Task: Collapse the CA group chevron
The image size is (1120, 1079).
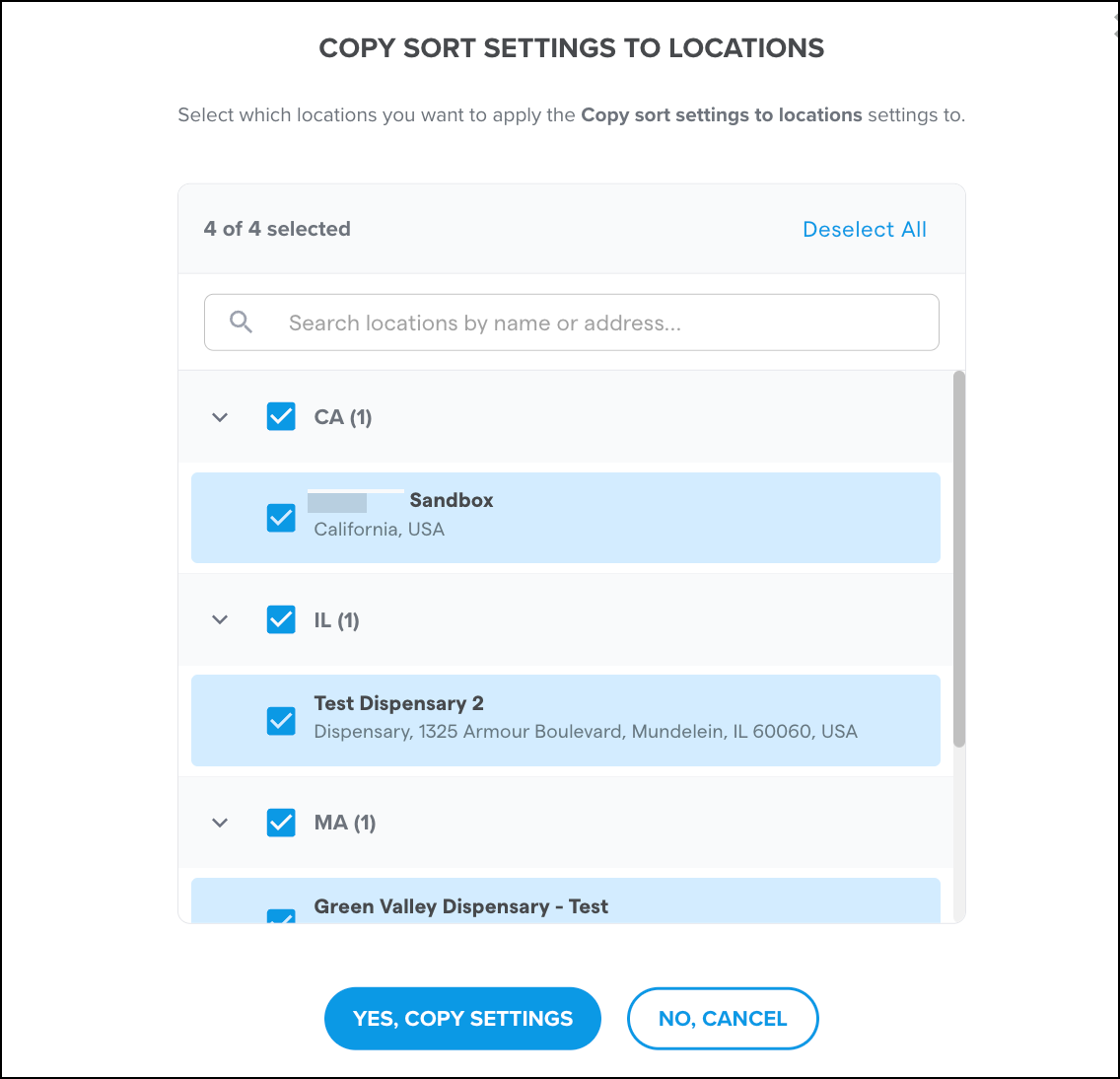Action: point(220,417)
